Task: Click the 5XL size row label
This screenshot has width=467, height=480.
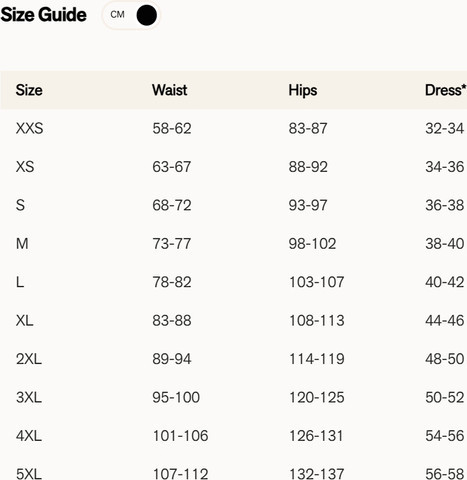Action: point(29,474)
